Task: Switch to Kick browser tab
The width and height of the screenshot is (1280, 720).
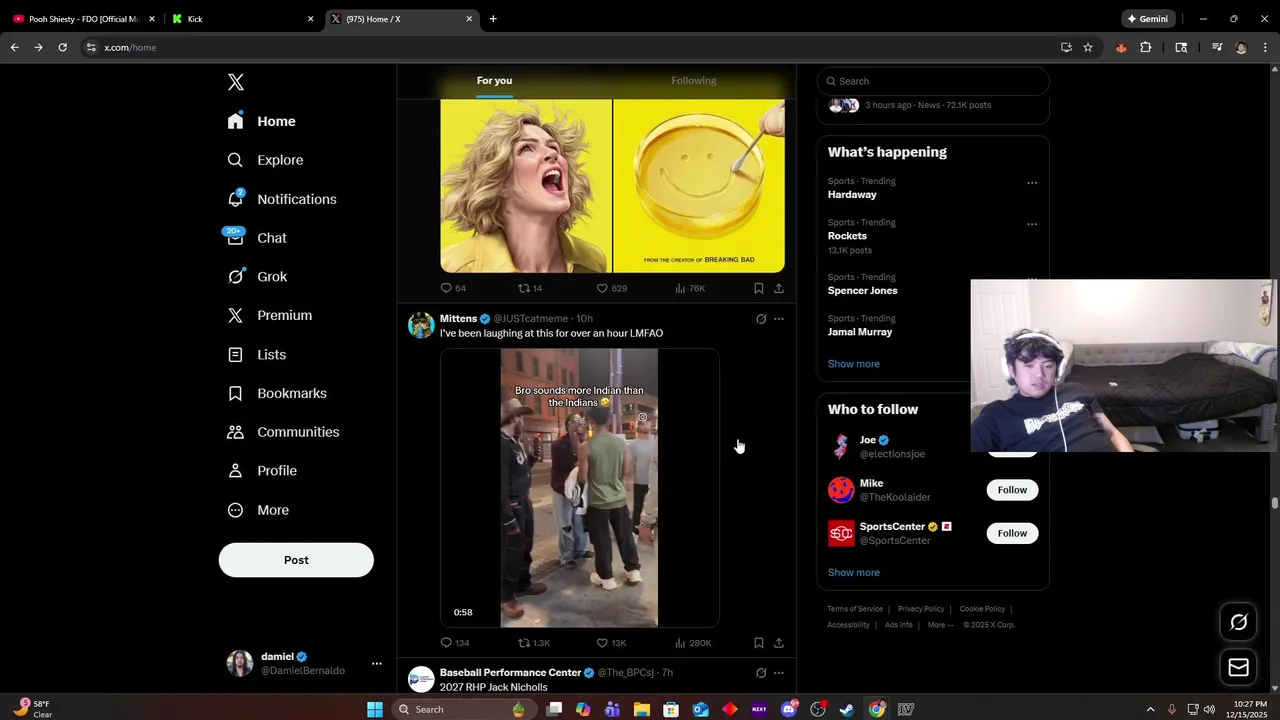Action: pos(242,18)
